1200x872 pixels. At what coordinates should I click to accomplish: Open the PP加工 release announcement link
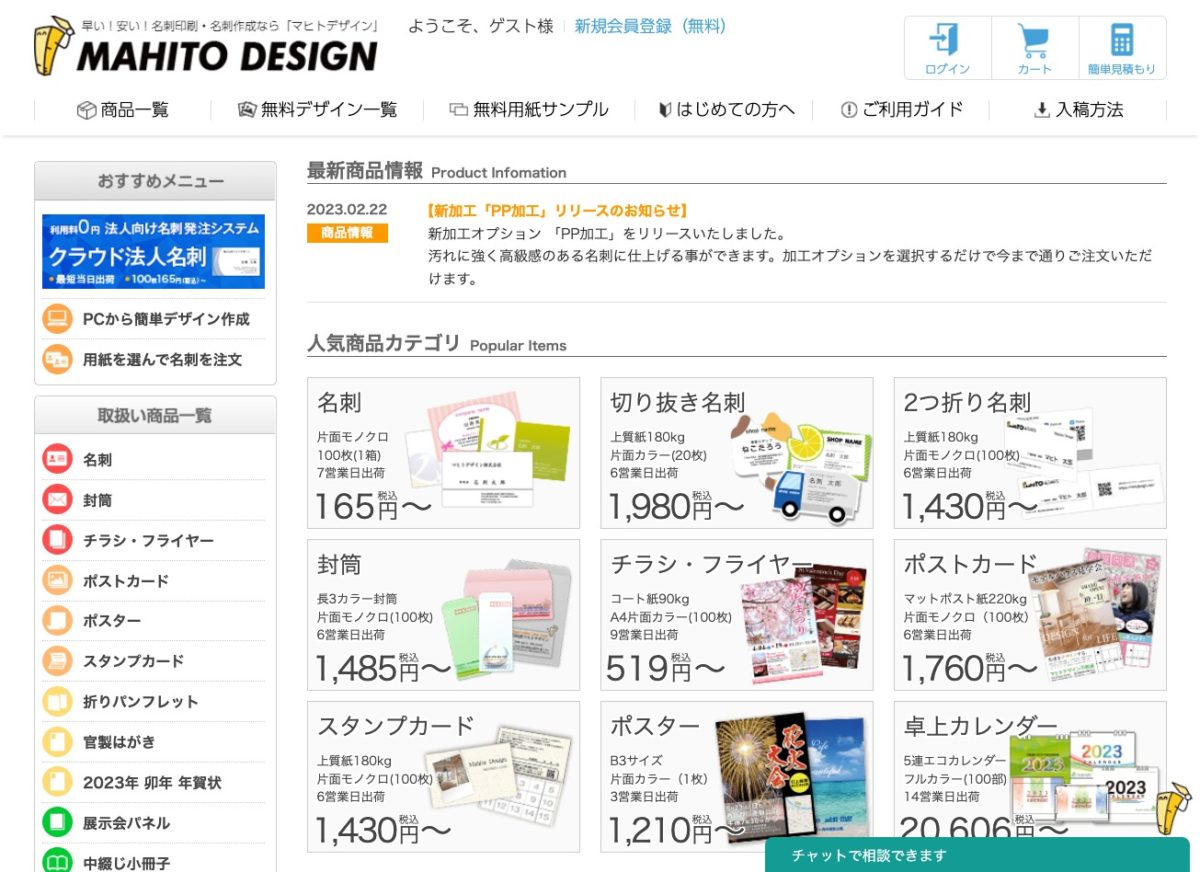click(557, 210)
